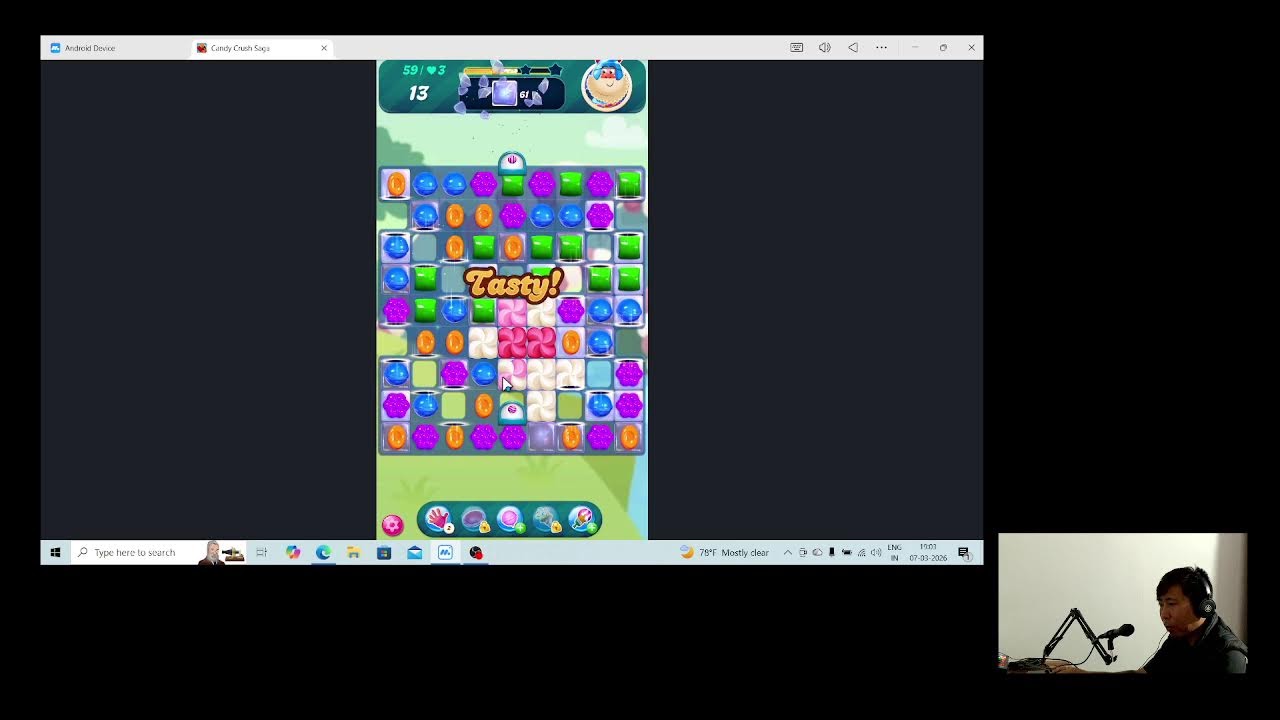This screenshot has height=720, width=1280.
Task: Open Microsoft Store from the taskbar
Action: point(384,552)
